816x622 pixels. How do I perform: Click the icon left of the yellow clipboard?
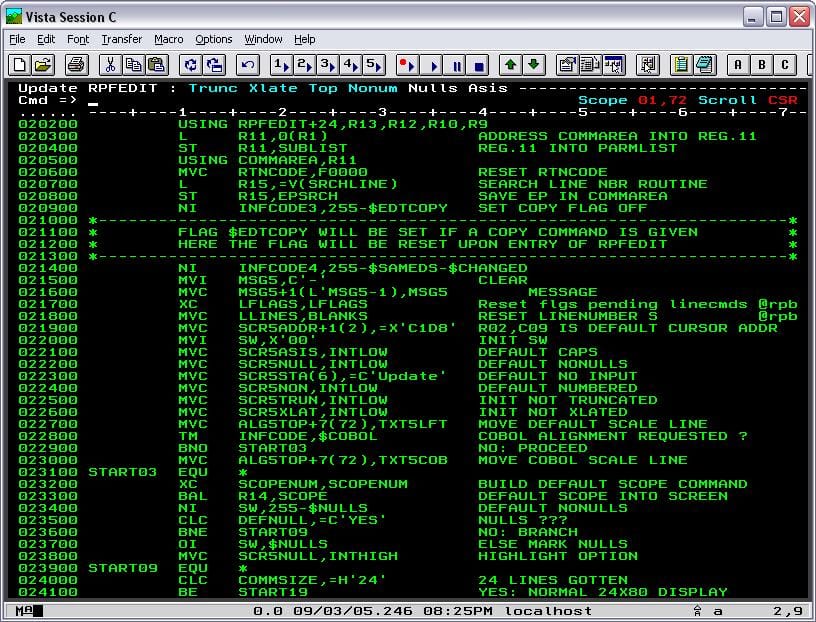(x=648, y=65)
